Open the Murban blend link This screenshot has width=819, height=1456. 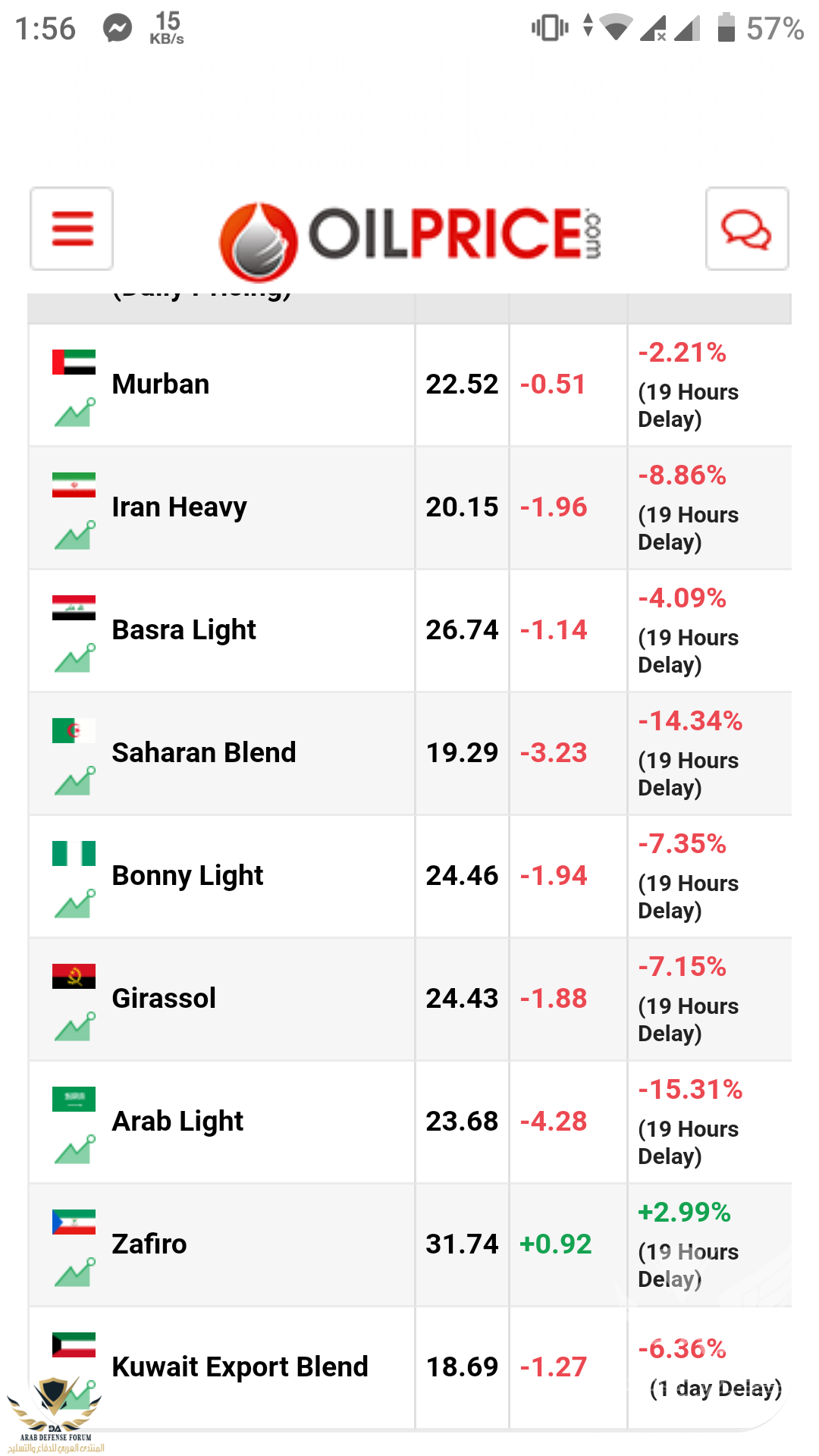(x=161, y=384)
